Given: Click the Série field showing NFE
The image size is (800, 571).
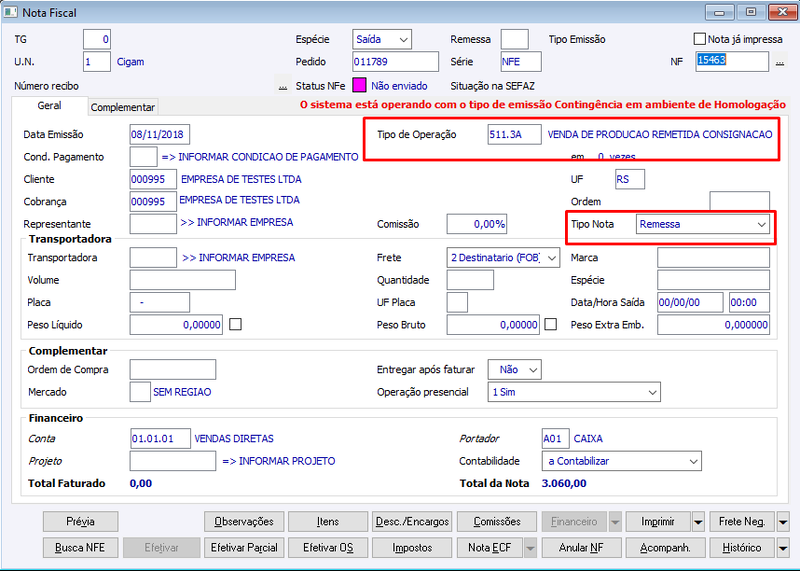Looking at the screenshot, I should tap(521, 62).
